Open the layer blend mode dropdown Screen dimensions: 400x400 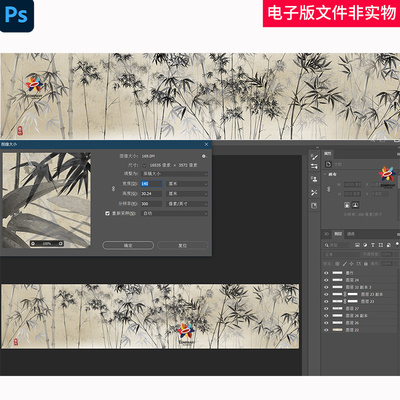click(341, 254)
